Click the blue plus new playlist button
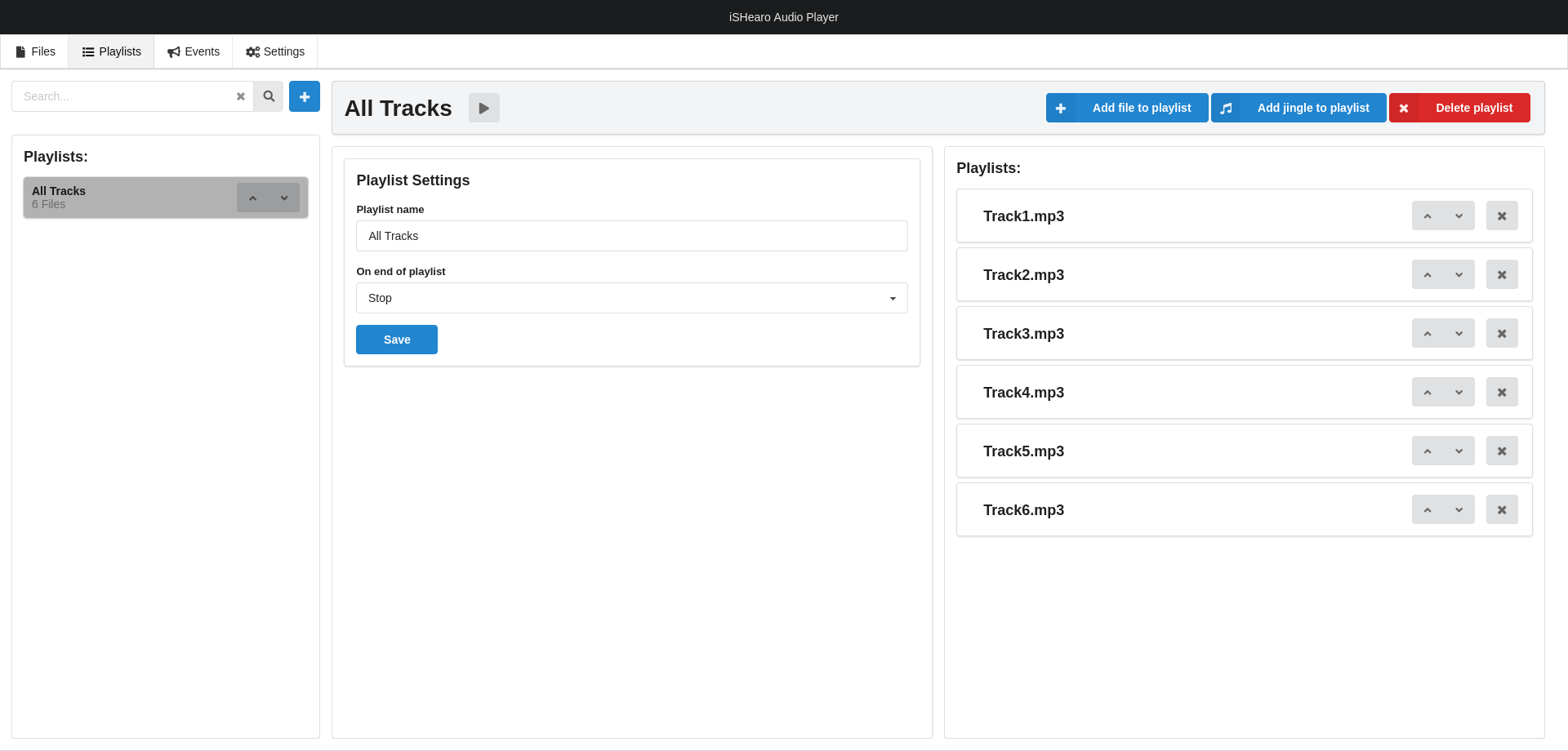The width and height of the screenshot is (1568, 751). (x=304, y=96)
